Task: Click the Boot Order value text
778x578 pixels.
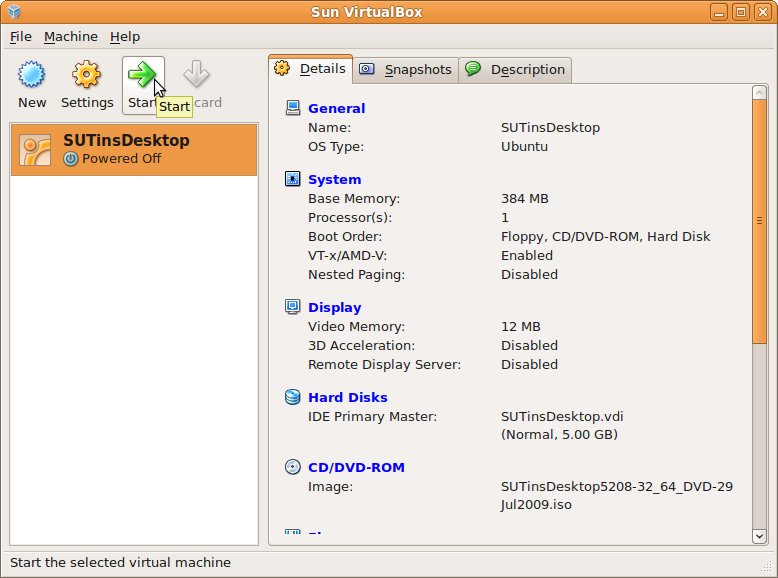Action: [605, 237]
